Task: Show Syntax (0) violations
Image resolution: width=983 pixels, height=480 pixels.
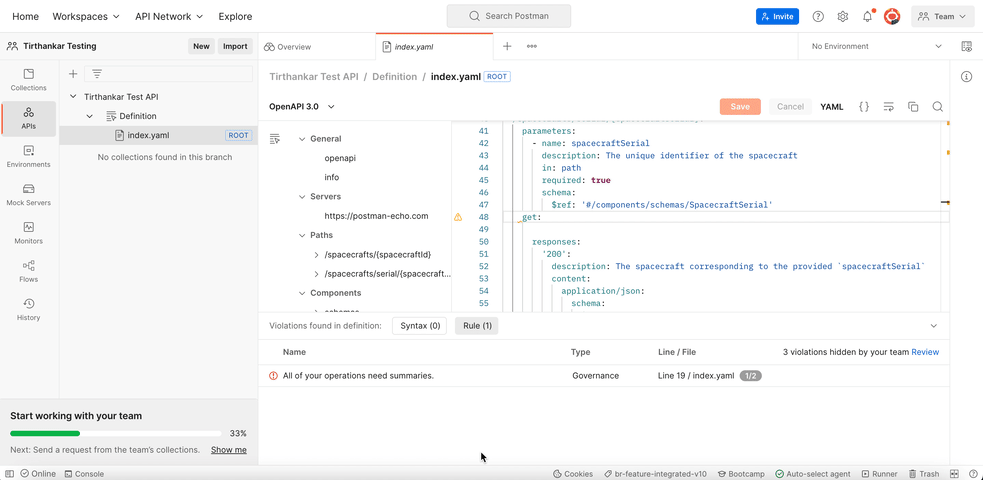Action: coord(419,326)
